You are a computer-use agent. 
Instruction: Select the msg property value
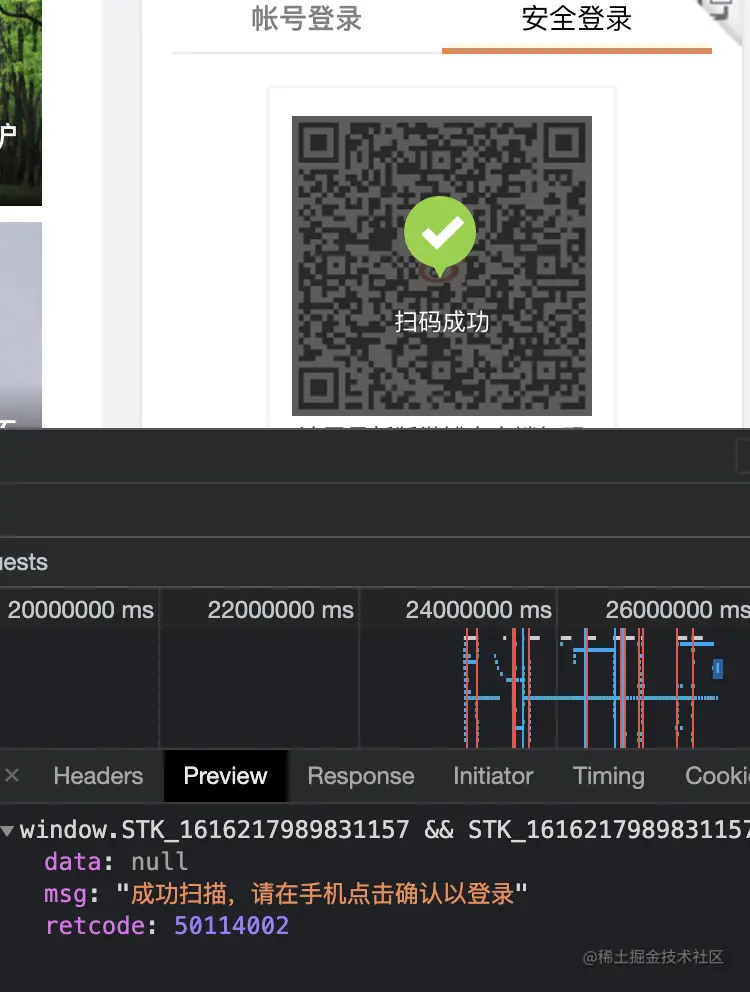[322, 894]
